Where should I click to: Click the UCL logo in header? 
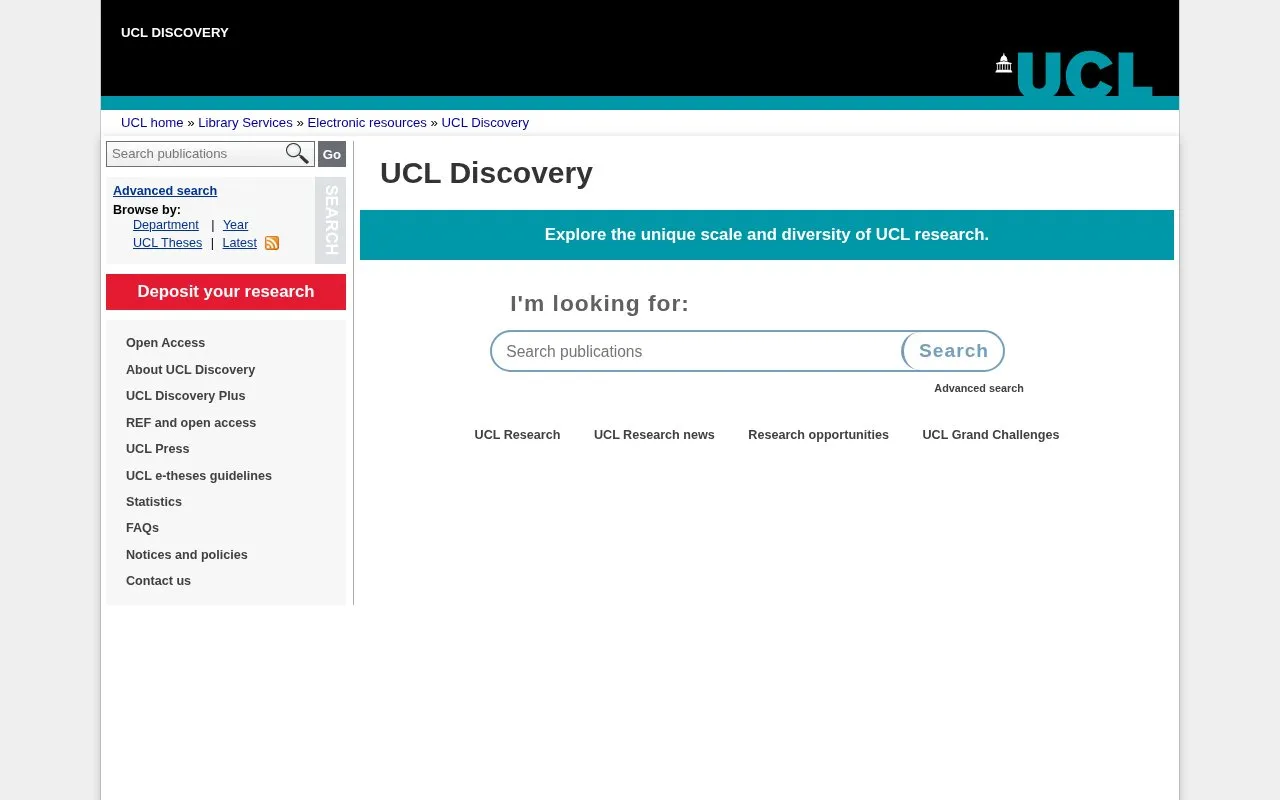1073,74
